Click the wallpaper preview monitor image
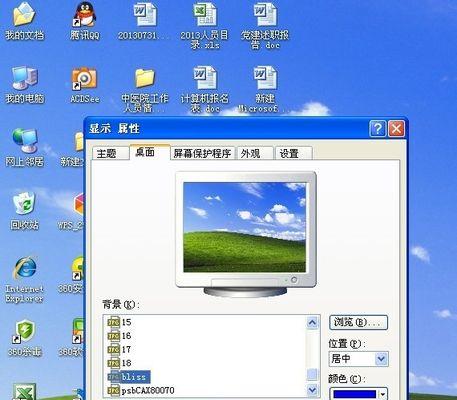This screenshot has width=457, height=400. tap(245, 227)
